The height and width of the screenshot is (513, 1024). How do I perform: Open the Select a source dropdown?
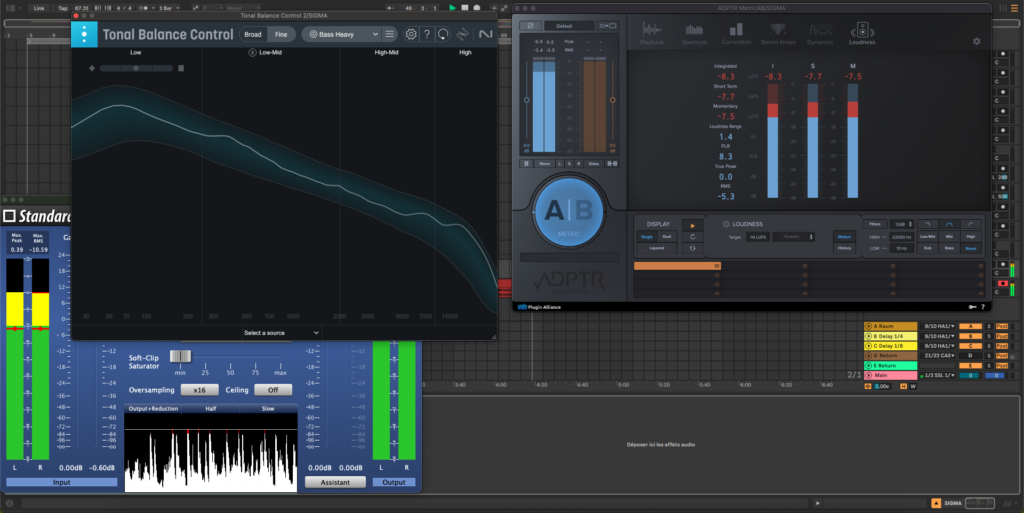click(281, 333)
